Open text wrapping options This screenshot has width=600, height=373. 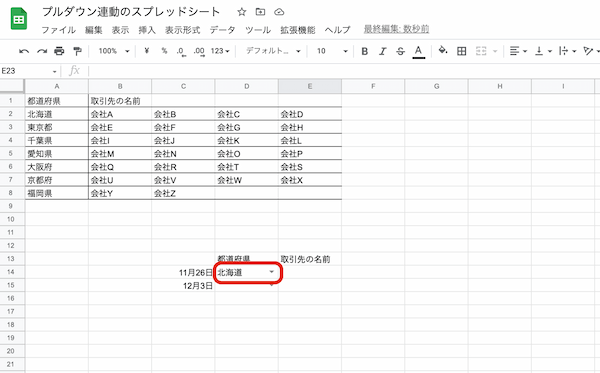pyautogui.click(x=567, y=51)
